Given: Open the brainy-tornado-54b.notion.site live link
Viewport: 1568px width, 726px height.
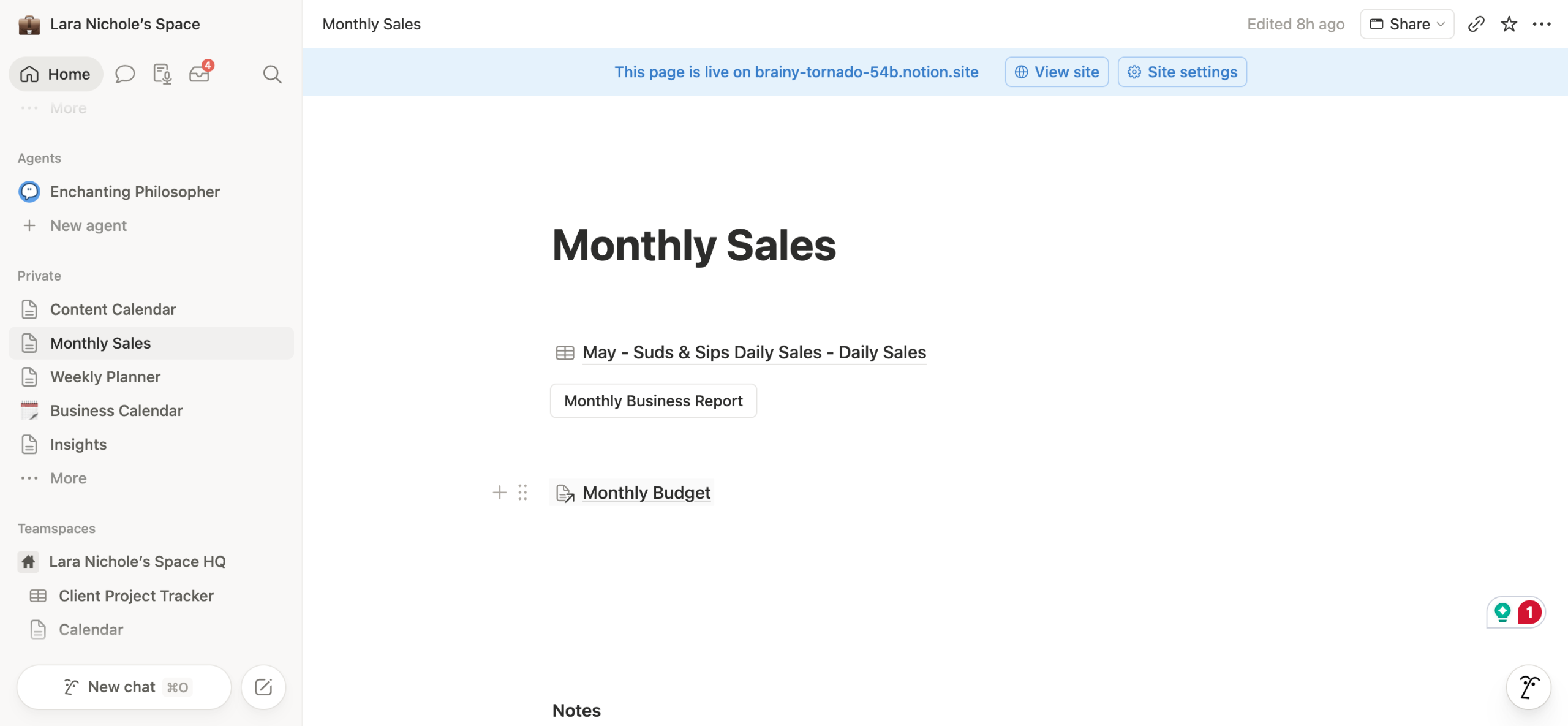Looking at the screenshot, I should [x=866, y=72].
